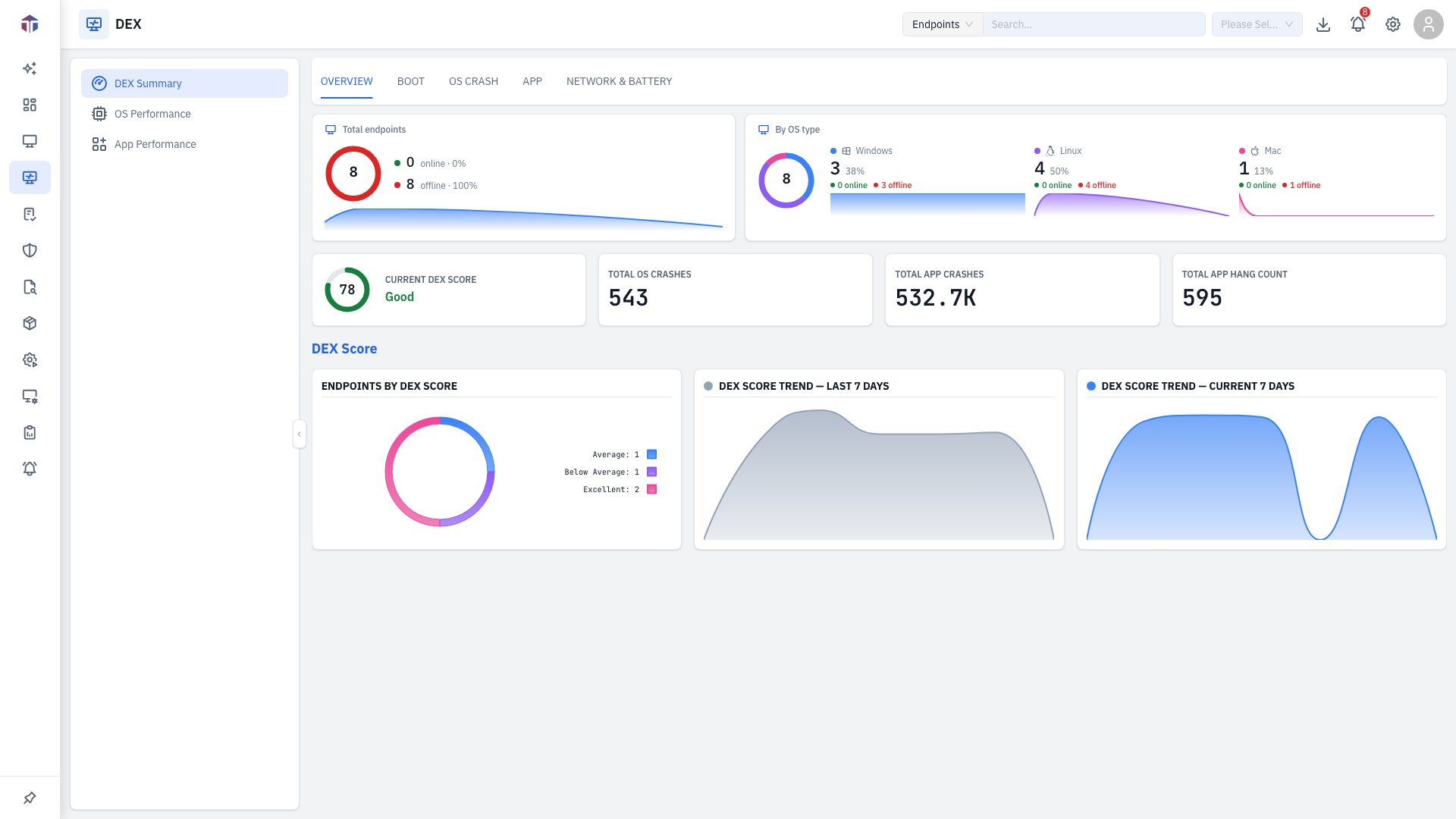This screenshot has height=819, width=1456.
Task: Open the monitor-with-gear sidebar icon
Action: coord(30,396)
